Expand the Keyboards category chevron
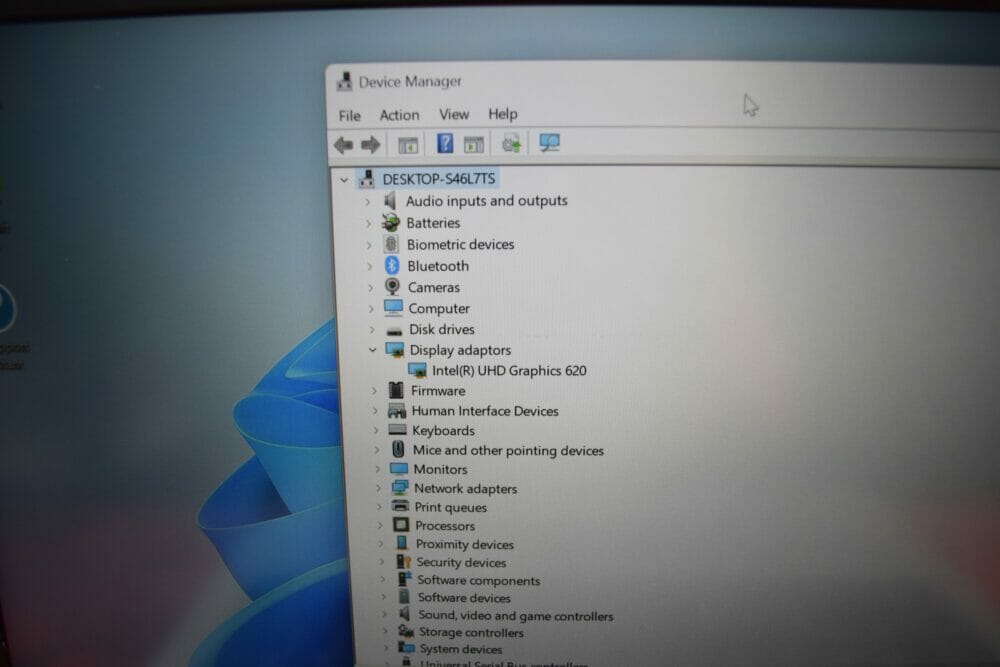 [376, 430]
